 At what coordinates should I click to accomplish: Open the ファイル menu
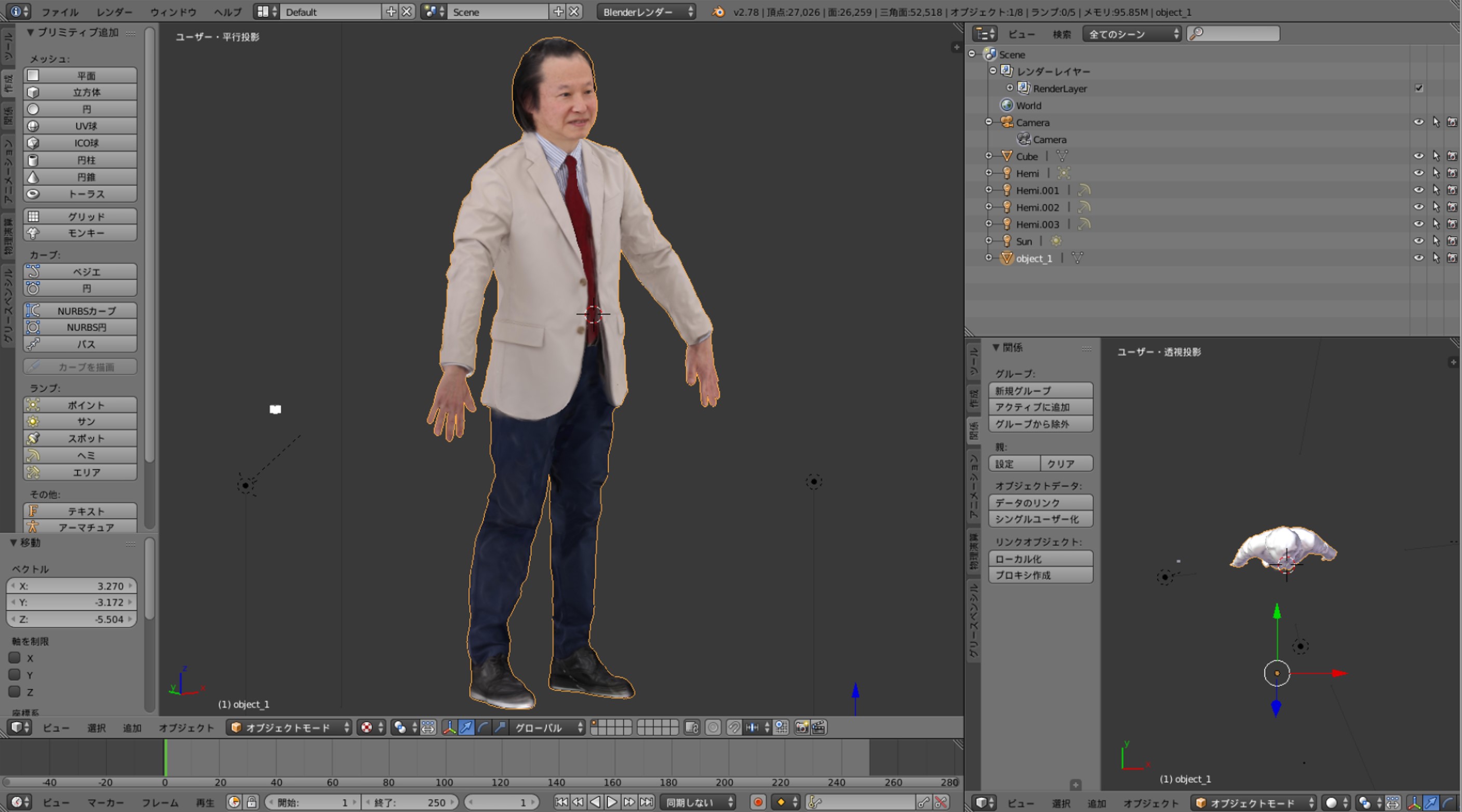60,12
